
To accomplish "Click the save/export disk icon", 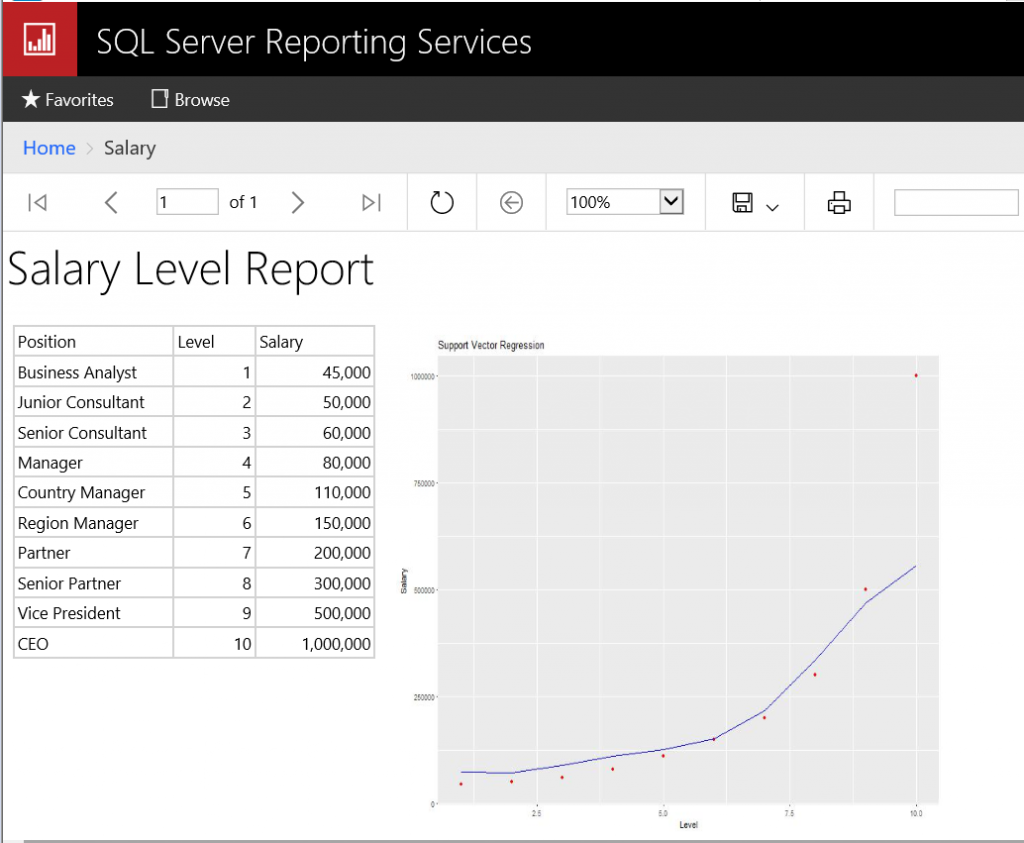I will click(743, 202).
